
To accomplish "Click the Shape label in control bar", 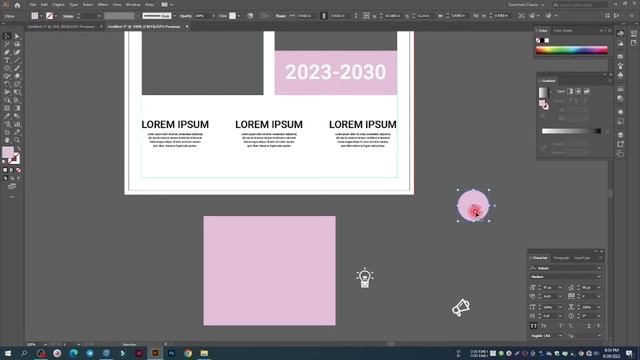I will pyautogui.click(x=280, y=16).
